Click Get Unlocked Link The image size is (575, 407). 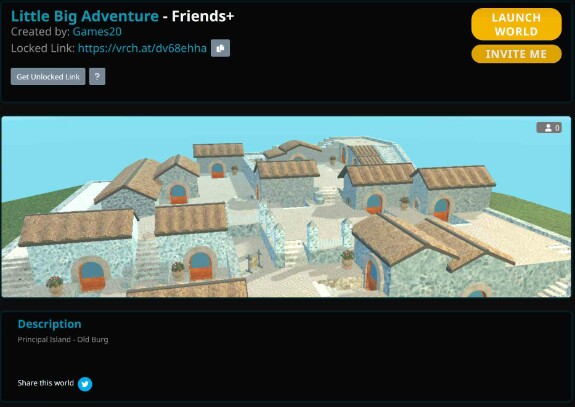click(x=48, y=77)
